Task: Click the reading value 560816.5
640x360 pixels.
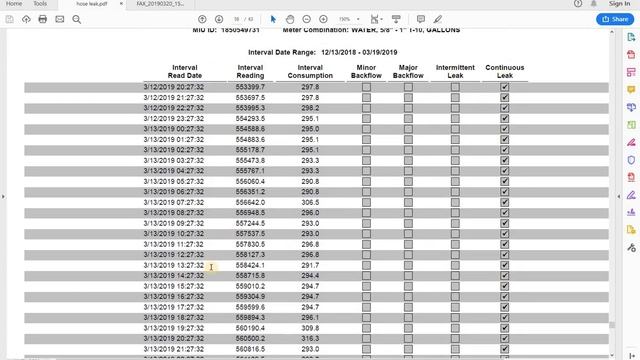Action: tap(250, 349)
